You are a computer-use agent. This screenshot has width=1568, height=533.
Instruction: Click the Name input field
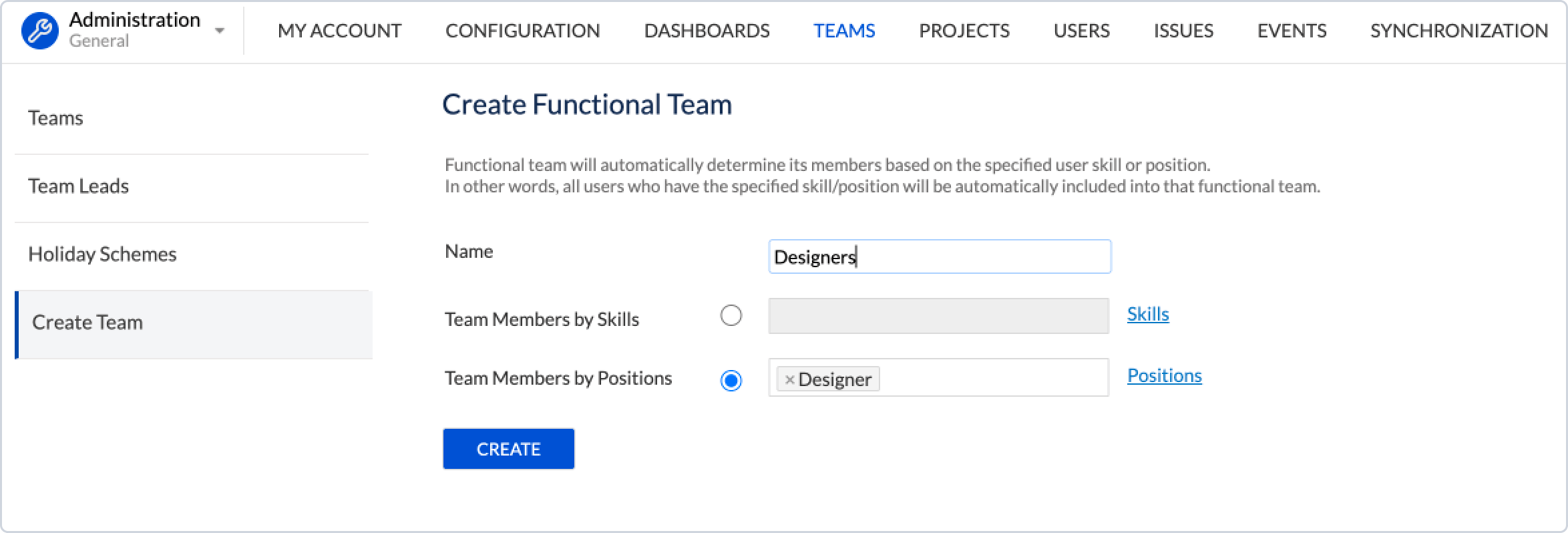click(x=939, y=256)
